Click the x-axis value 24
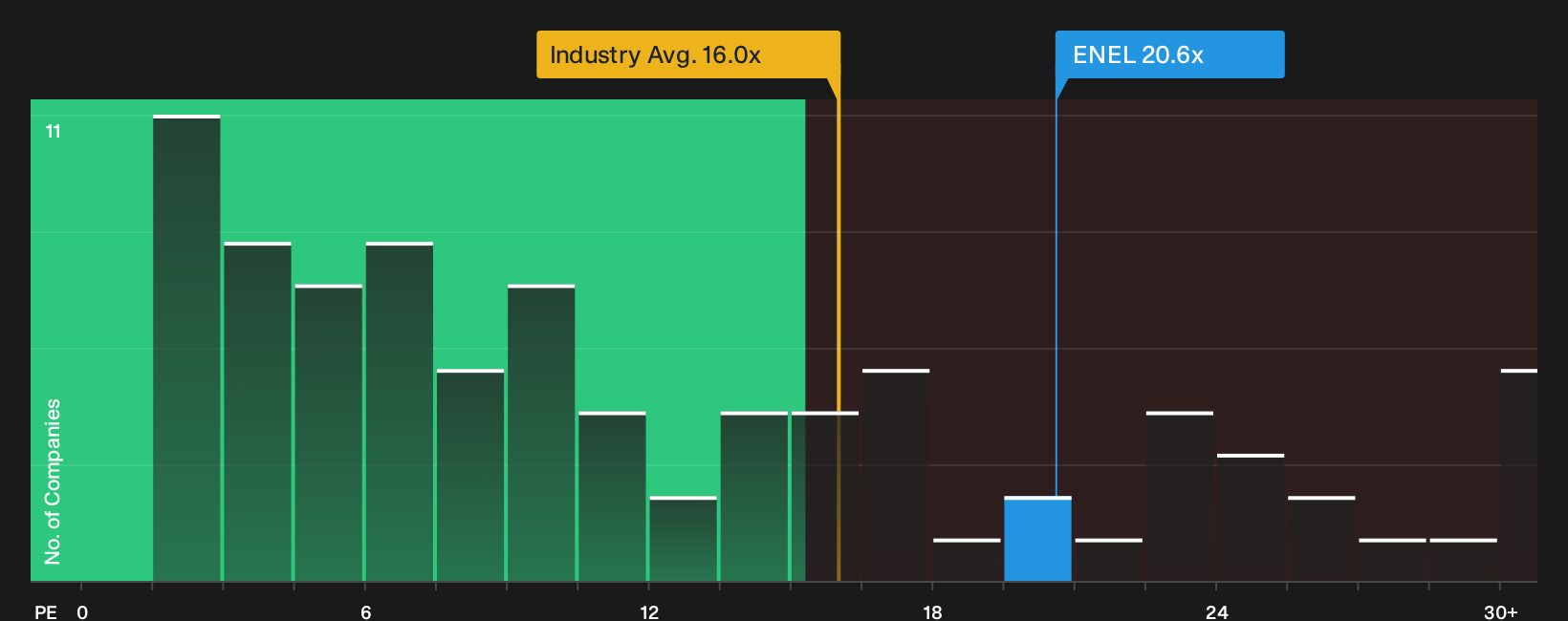 [x=1216, y=612]
